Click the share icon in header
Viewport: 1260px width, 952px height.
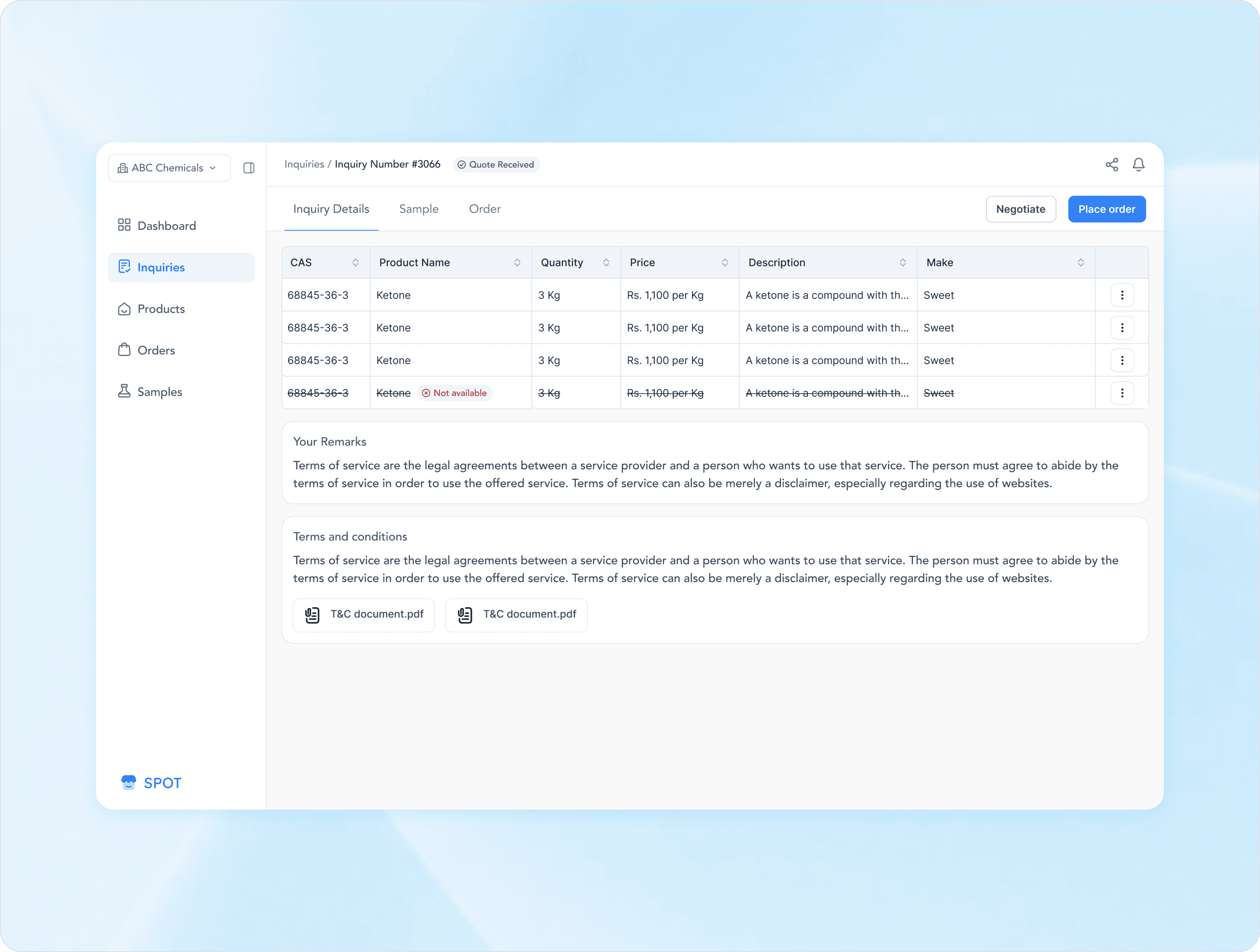pyautogui.click(x=1111, y=165)
